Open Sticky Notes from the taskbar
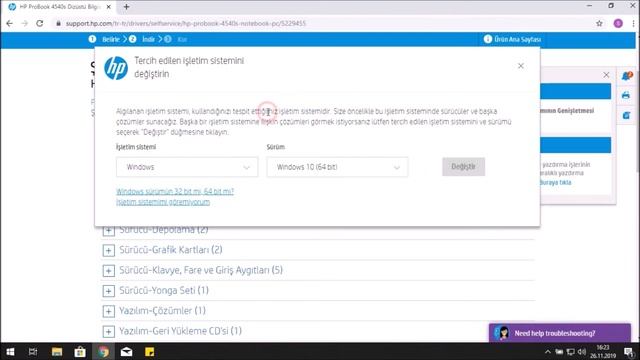The width and height of the screenshot is (640, 360). (149, 351)
